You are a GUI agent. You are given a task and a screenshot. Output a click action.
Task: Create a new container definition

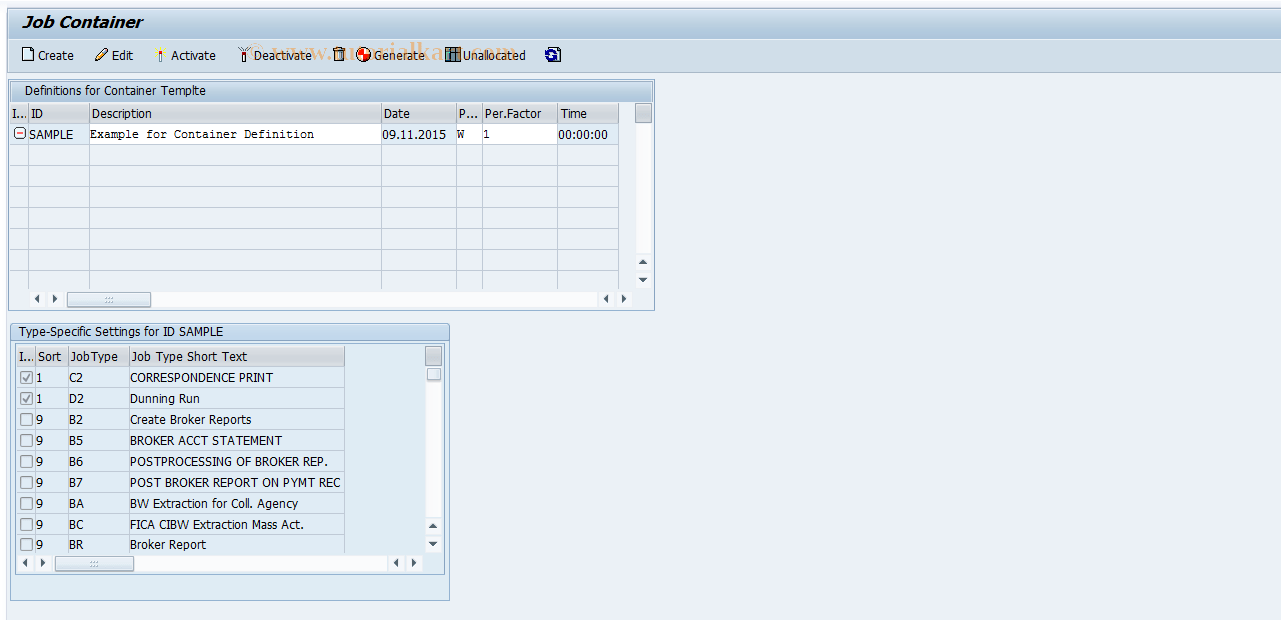click(47, 55)
